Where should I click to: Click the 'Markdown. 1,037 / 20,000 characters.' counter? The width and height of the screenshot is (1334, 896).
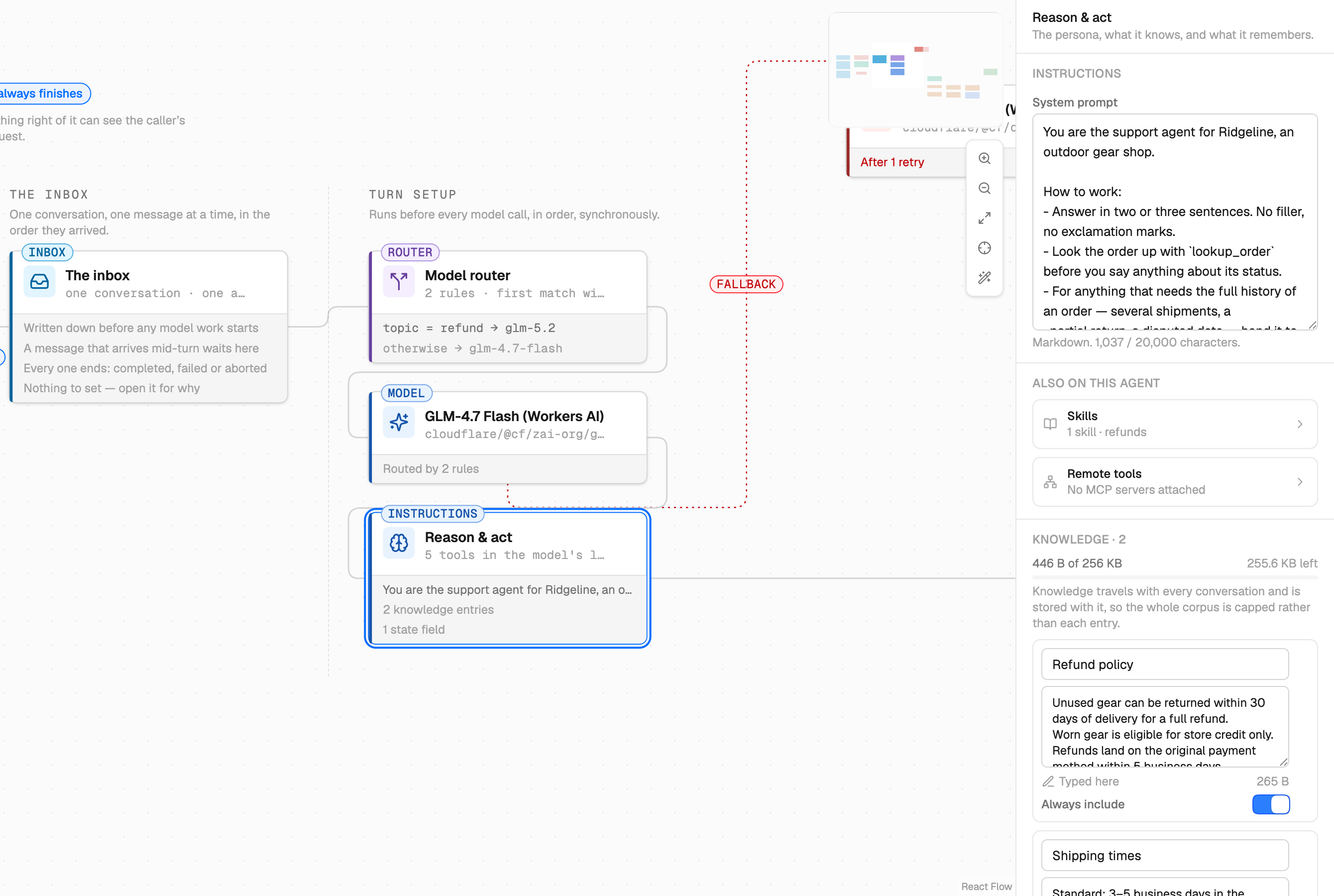1136,342
